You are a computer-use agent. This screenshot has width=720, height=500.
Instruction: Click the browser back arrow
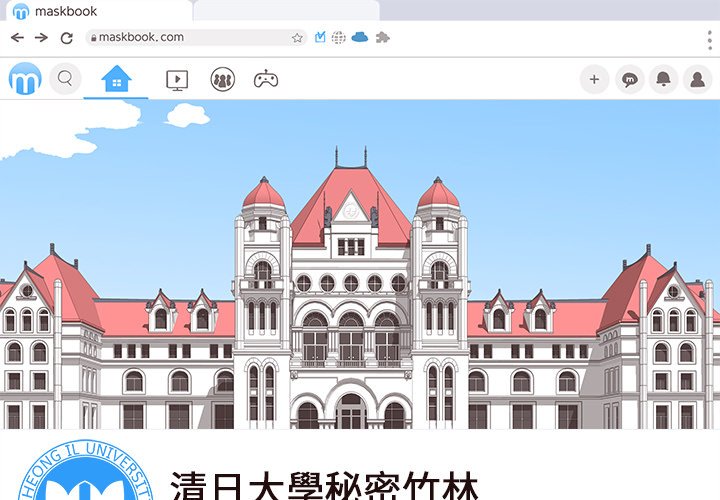coord(17,37)
